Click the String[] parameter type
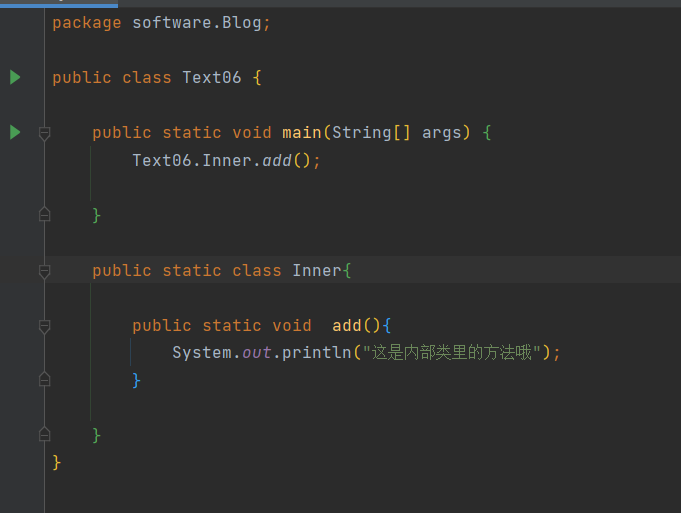The image size is (681, 513). click(x=371, y=132)
